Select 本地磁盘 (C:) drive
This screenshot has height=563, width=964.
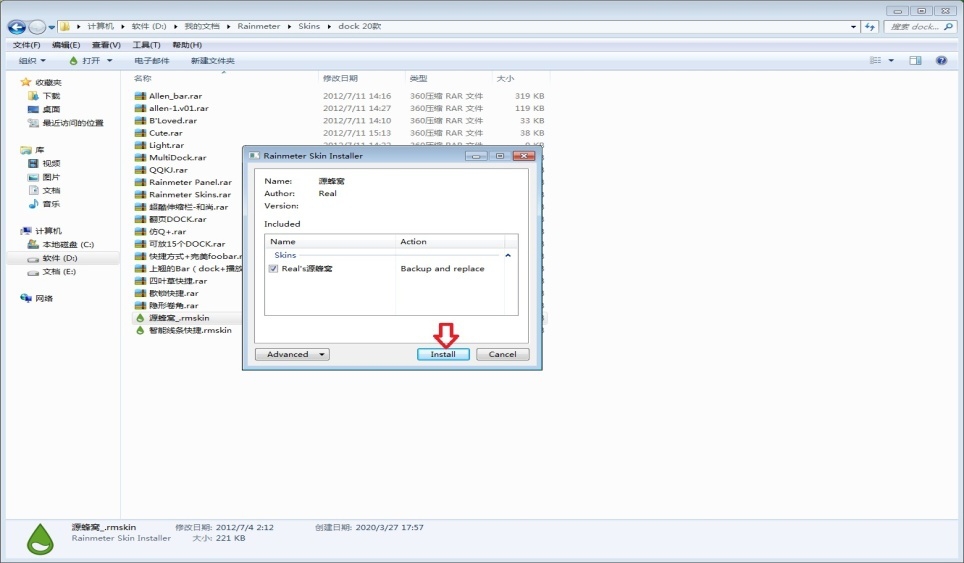point(68,245)
